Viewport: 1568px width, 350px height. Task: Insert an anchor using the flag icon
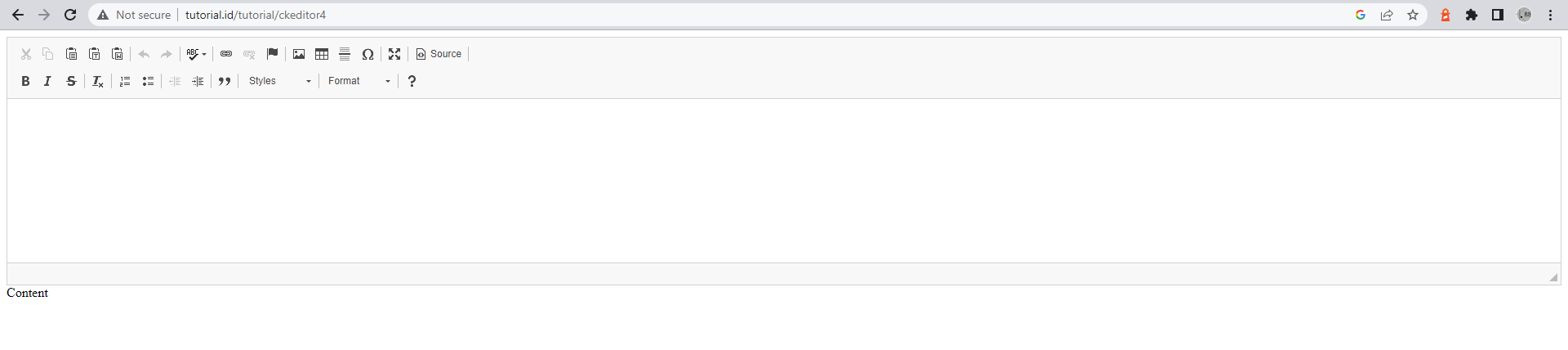point(272,54)
